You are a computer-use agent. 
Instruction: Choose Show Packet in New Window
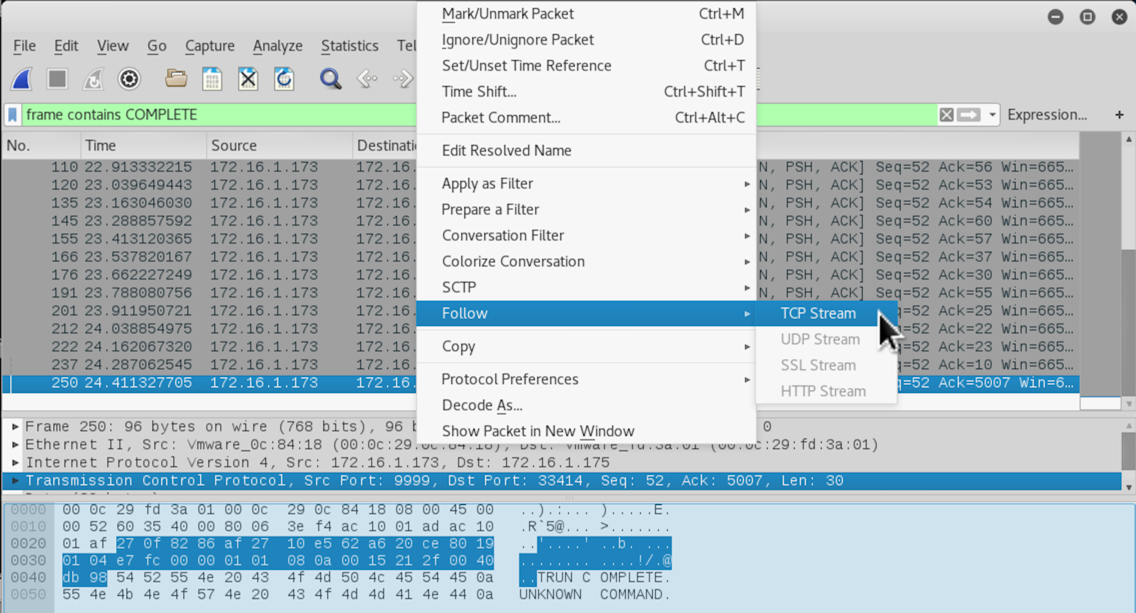click(586, 431)
